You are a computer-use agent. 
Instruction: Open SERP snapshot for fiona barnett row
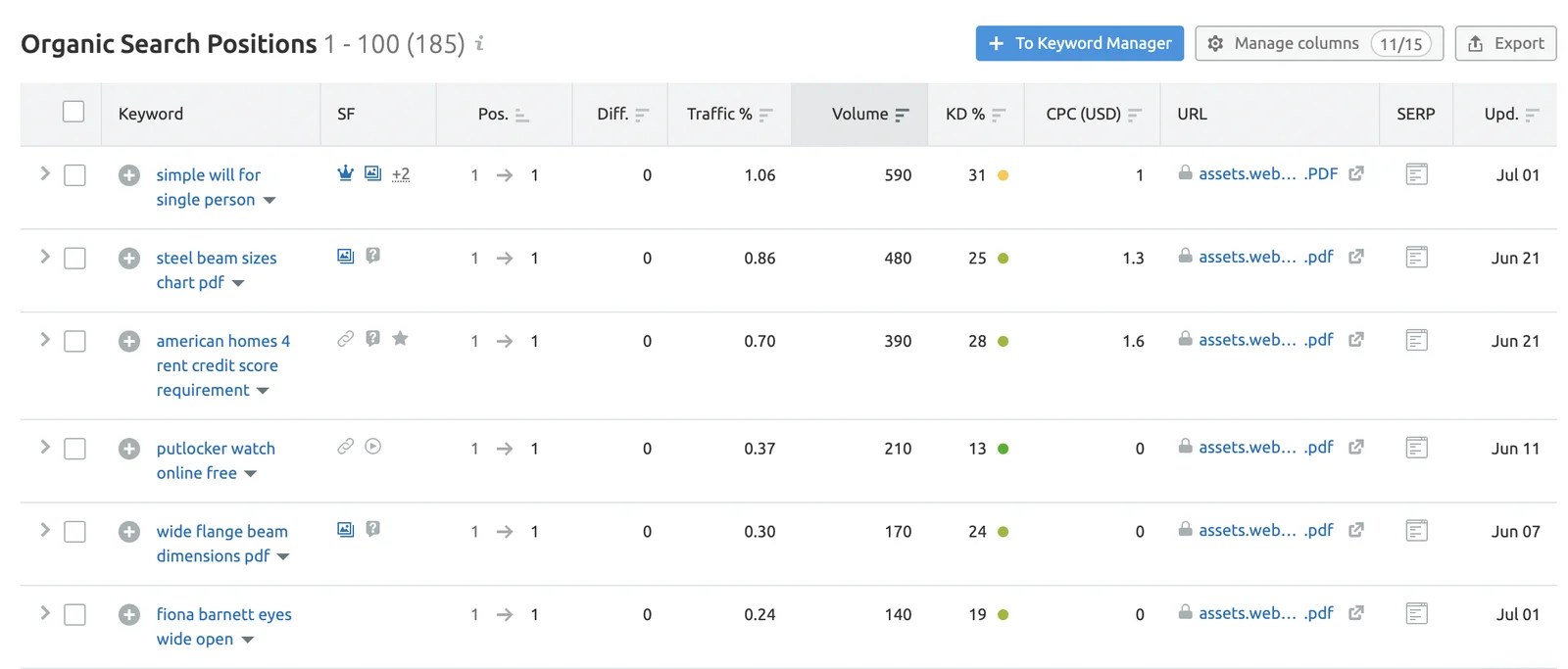point(1416,613)
